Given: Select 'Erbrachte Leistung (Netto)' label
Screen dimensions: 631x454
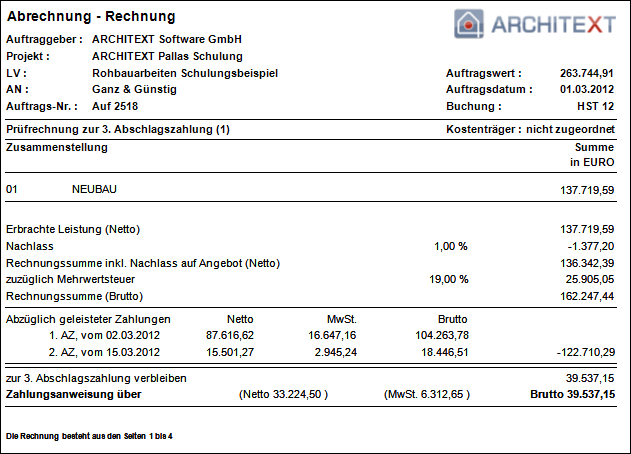Looking at the screenshot, I should pos(73,229).
